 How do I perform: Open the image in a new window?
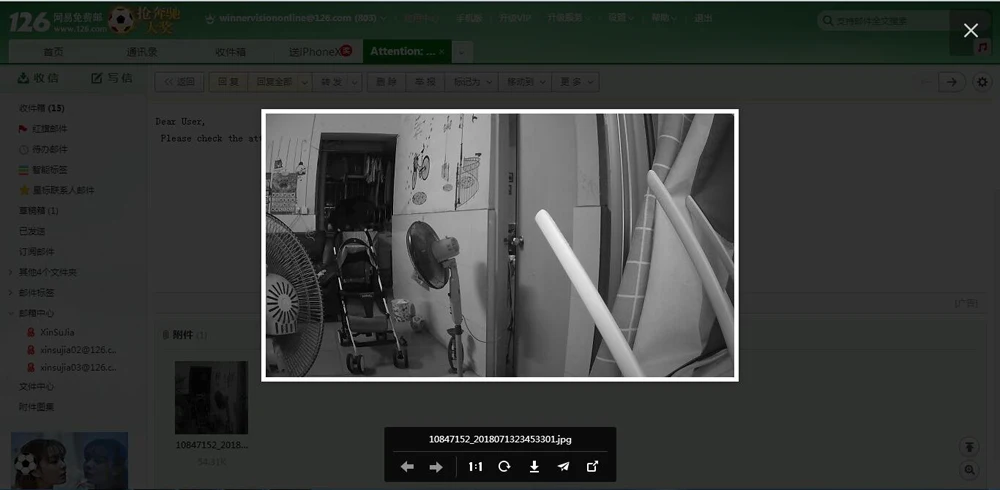592,467
